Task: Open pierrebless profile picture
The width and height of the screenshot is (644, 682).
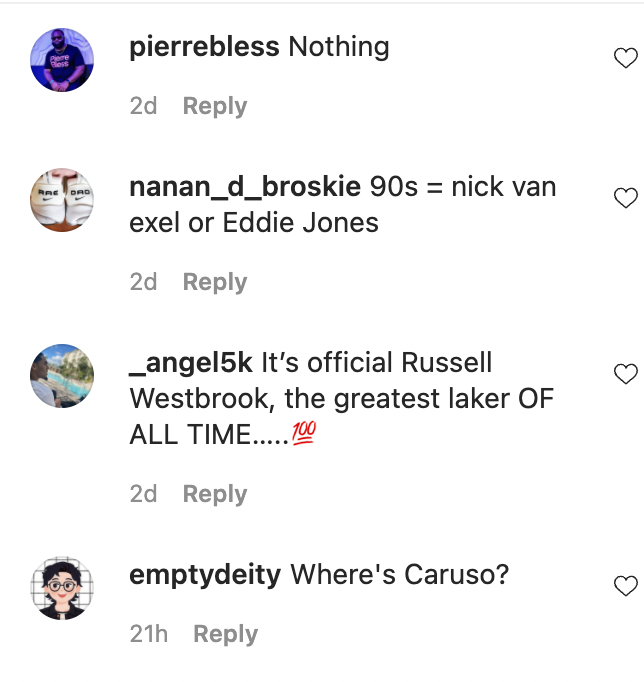Action: [62, 60]
